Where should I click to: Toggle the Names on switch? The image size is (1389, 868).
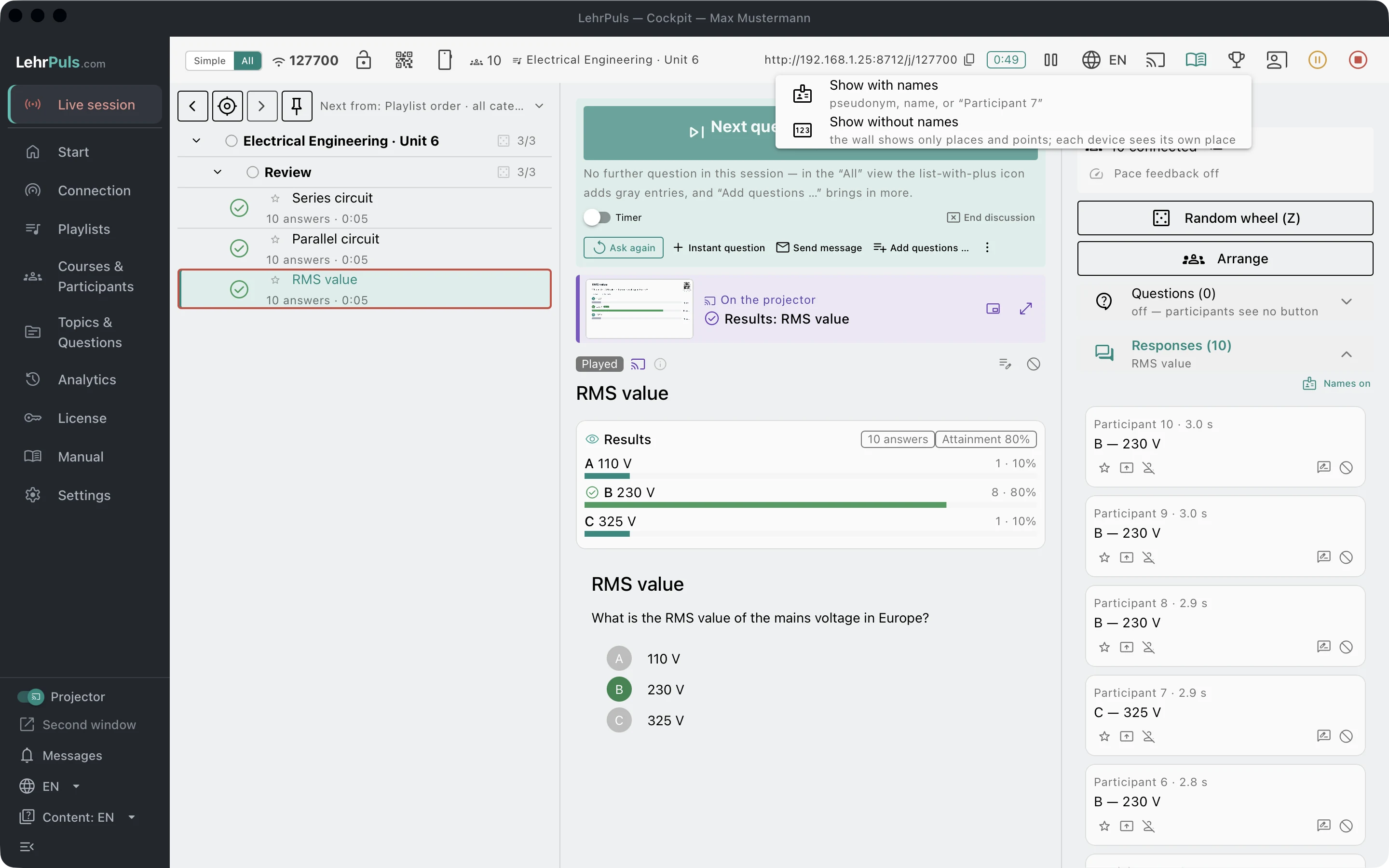click(1336, 383)
